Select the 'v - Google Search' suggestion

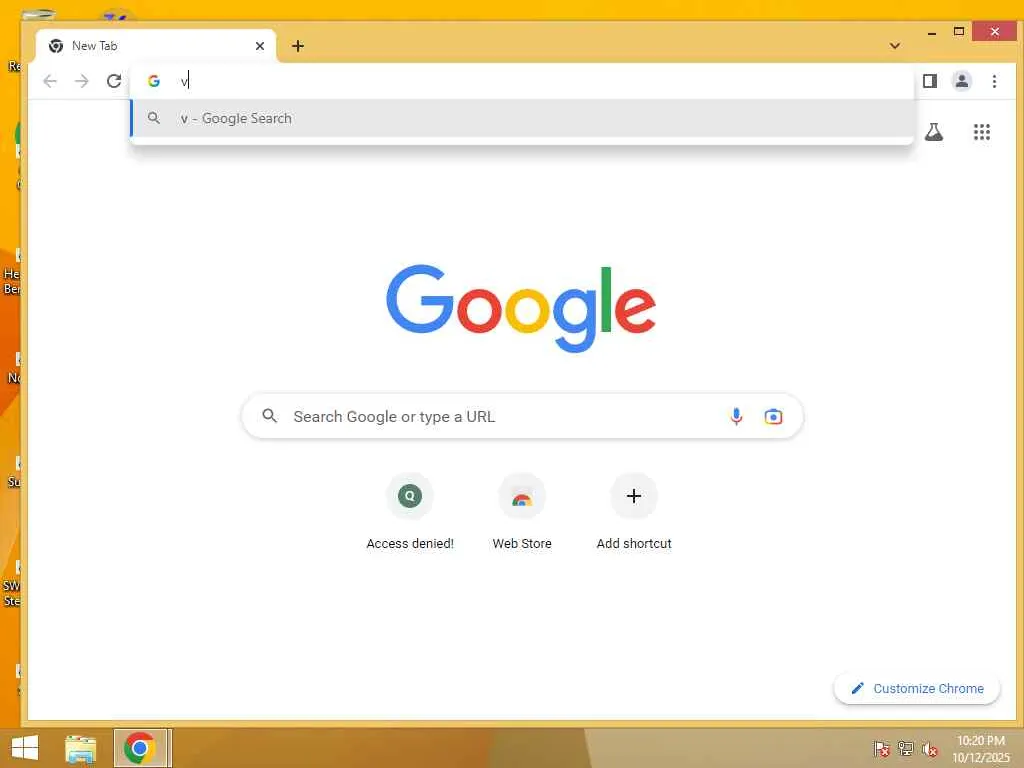(x=521, y=118)
